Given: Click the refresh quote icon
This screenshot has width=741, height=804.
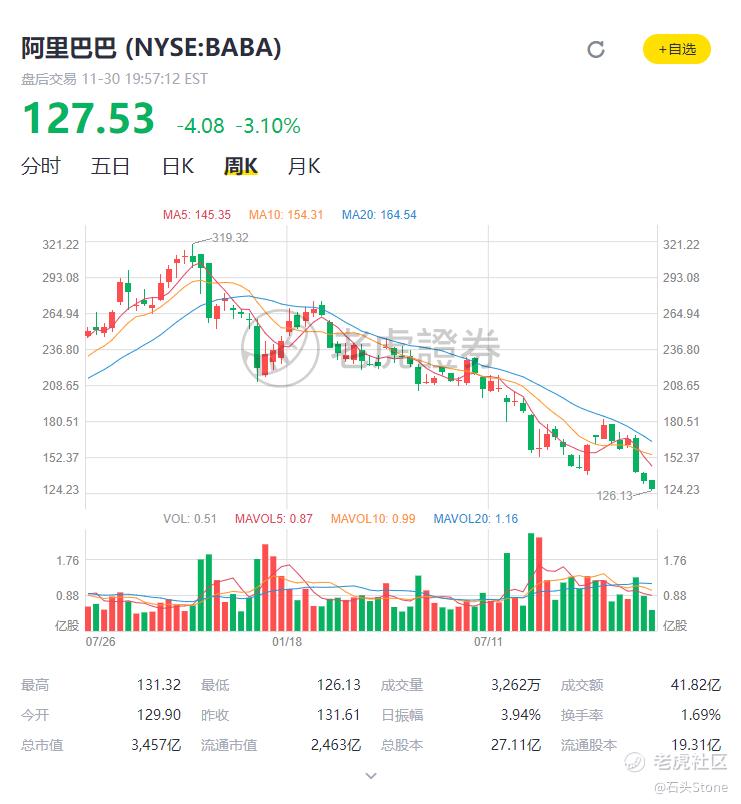Looking at the screenshot, I should [x=595, y=50].
